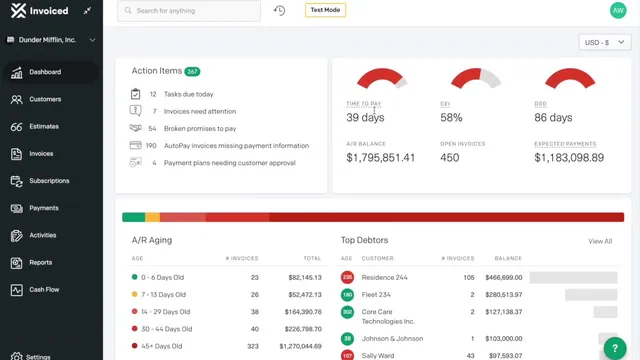Viewport: 640px width, 360px height.
Task: Open Estimates from the sidebar
Action: pyautogui.click(x=44, y=127)
